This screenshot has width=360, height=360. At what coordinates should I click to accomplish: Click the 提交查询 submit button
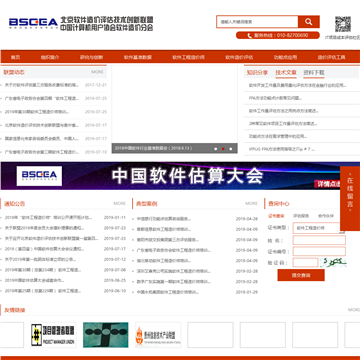[301, 275]
